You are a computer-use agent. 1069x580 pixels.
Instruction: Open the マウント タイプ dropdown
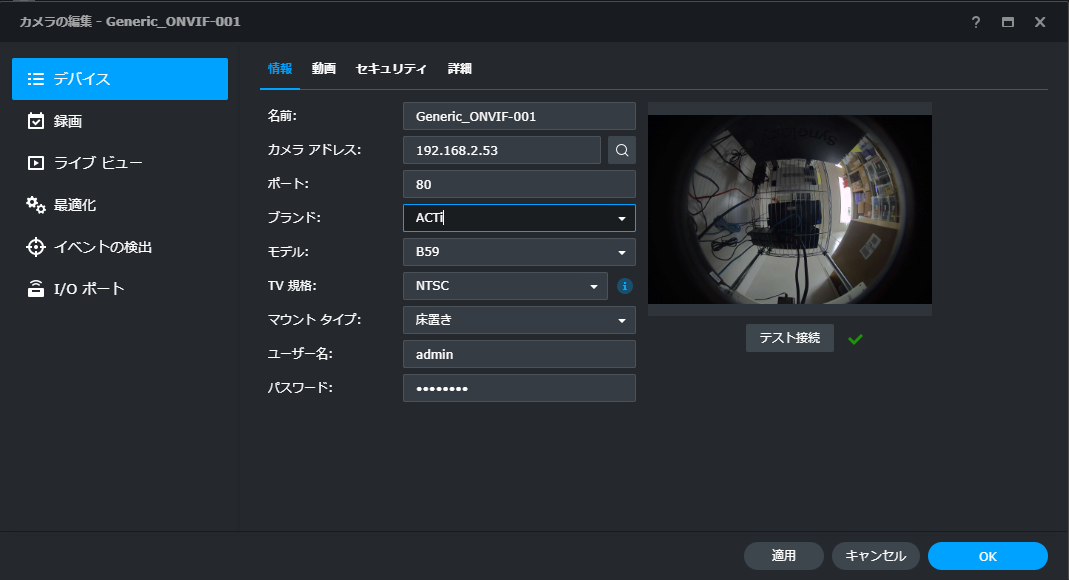point(520,320)
